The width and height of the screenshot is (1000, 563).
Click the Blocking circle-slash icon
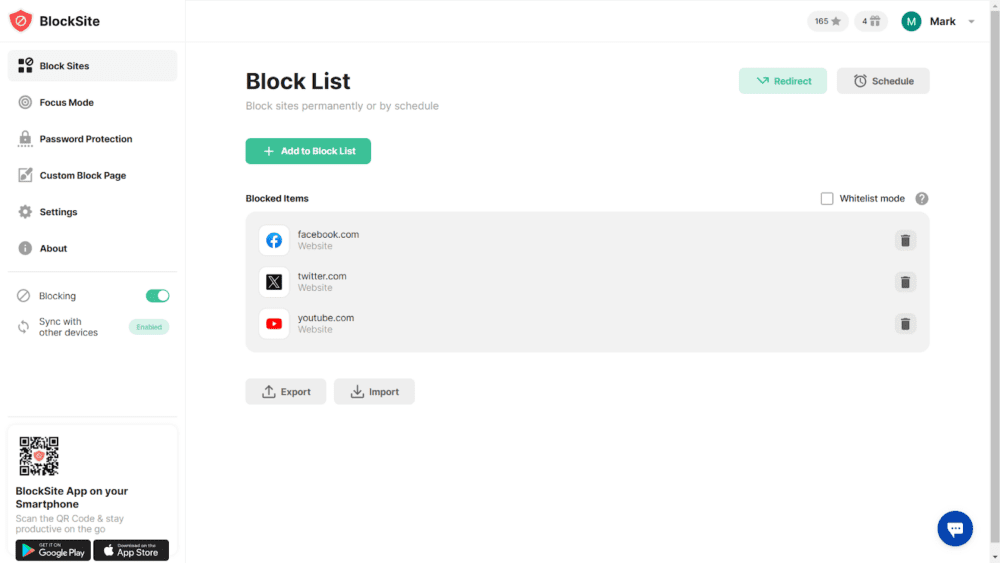(24, 296)
